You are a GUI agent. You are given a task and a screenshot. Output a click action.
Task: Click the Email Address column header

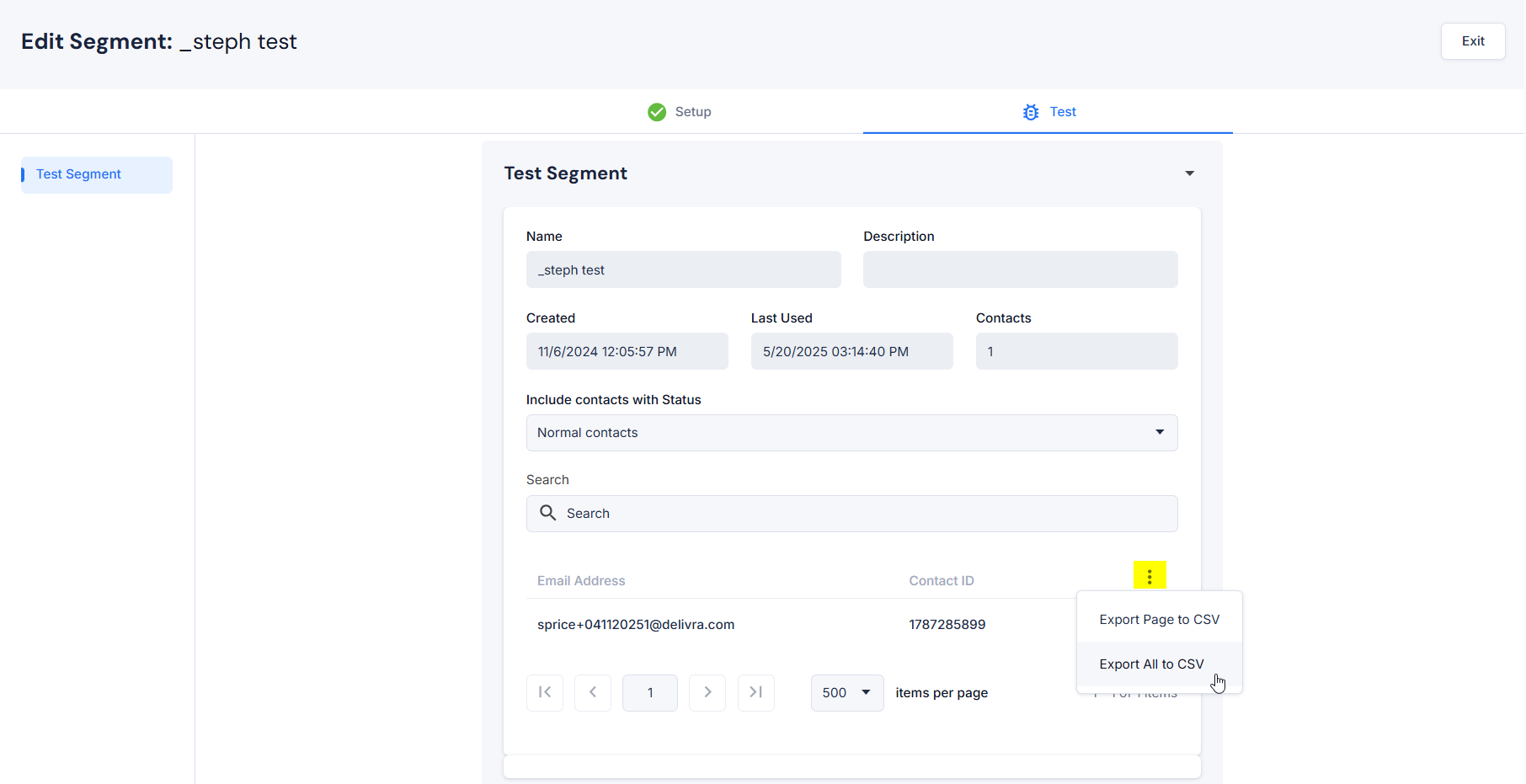coord(581,581)
